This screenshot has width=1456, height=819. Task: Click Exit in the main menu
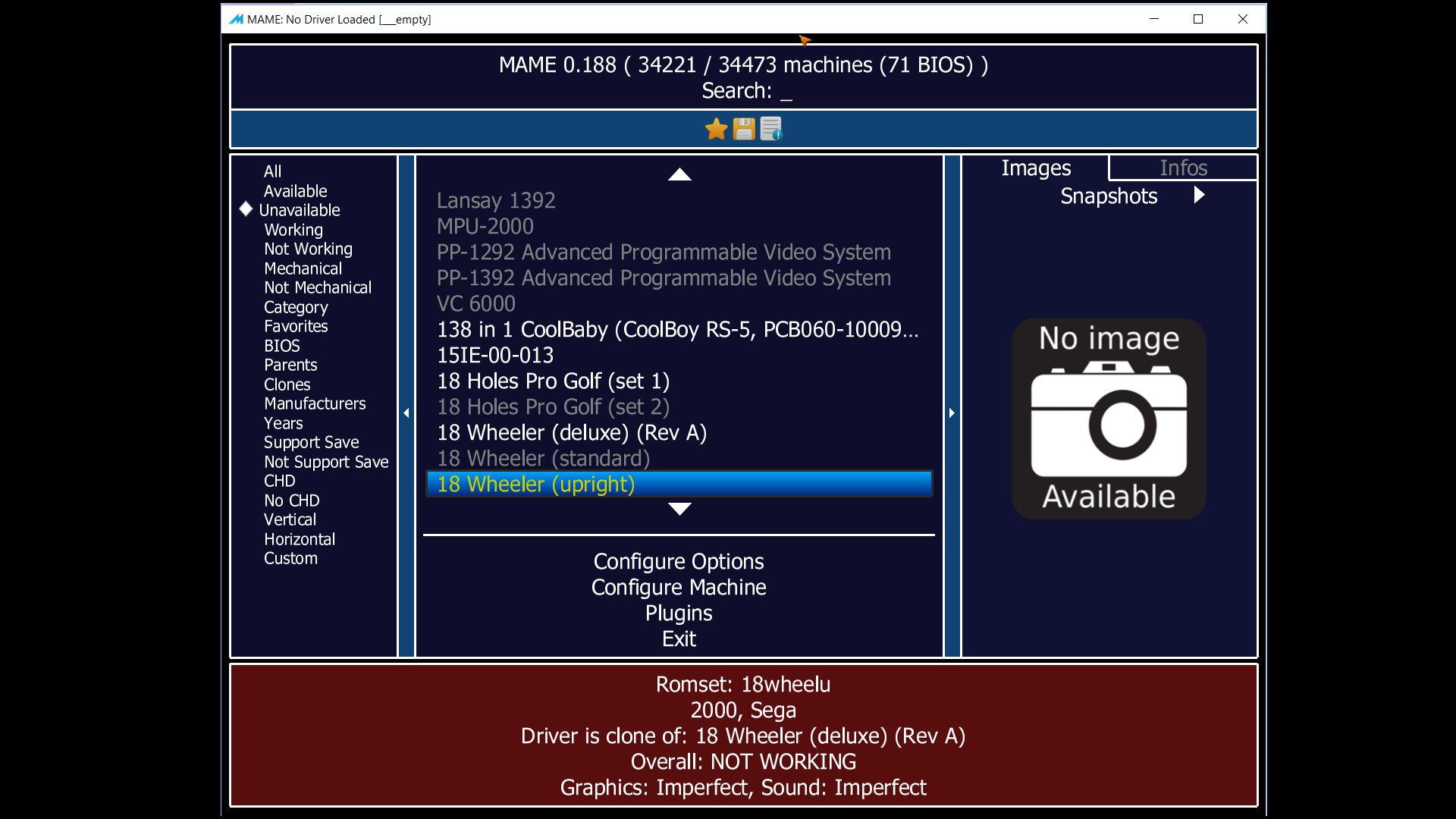pos(679,639)
